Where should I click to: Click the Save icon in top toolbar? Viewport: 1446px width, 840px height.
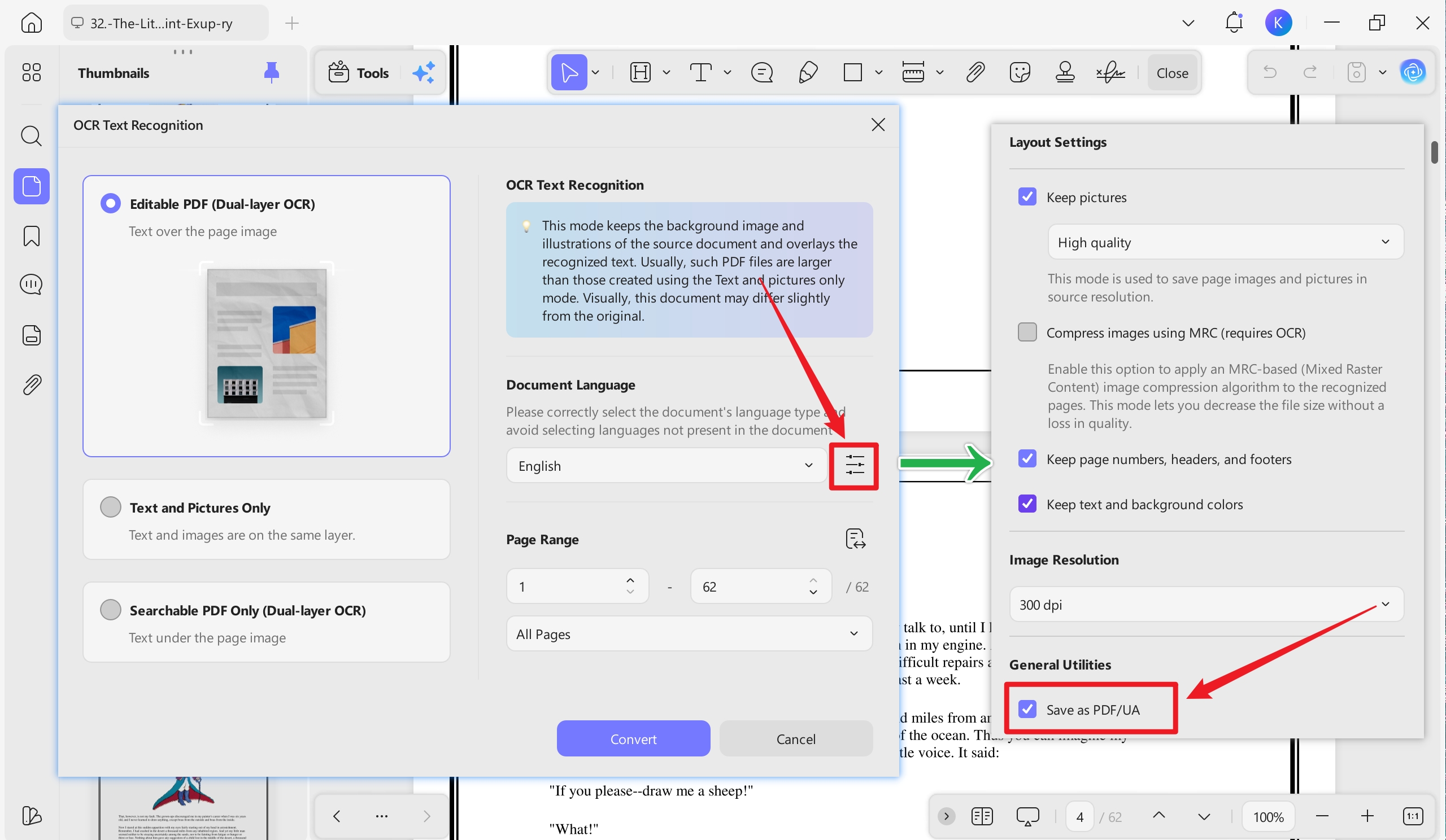(x=1356, y=73)
